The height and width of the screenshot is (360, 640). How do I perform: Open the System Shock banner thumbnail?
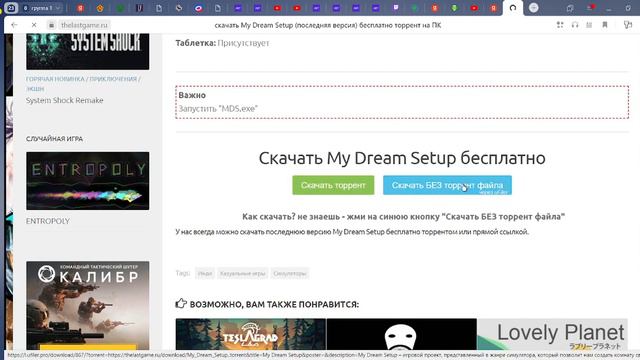[88, 51]
